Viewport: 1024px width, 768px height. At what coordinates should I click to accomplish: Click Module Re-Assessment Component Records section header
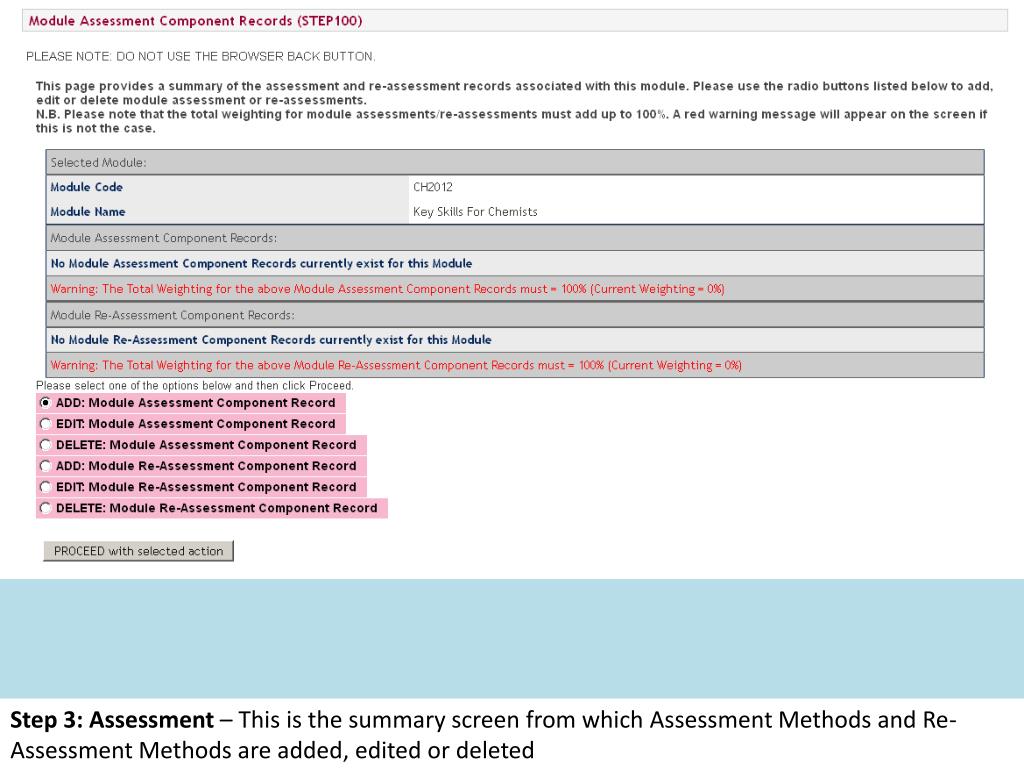pos(515,315)
